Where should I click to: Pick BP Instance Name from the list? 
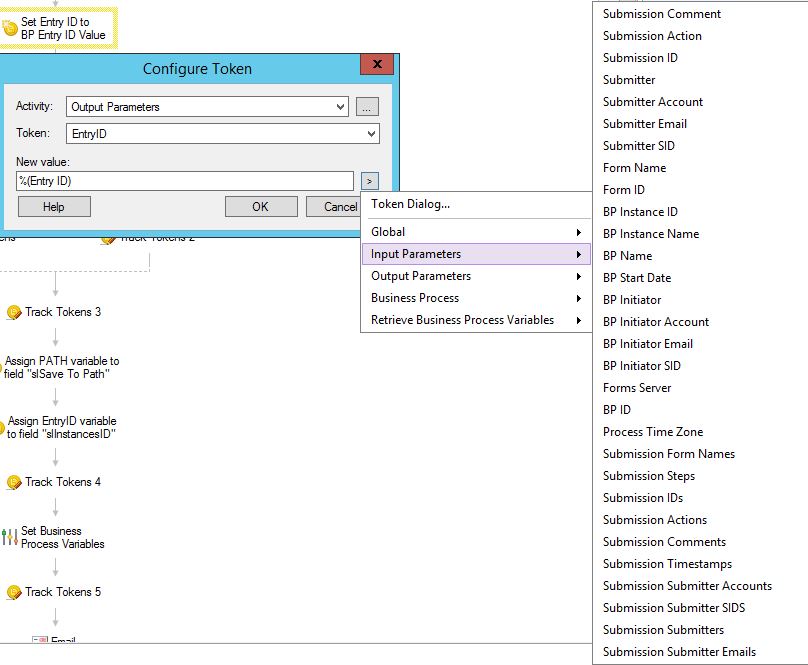pos(651,234)
